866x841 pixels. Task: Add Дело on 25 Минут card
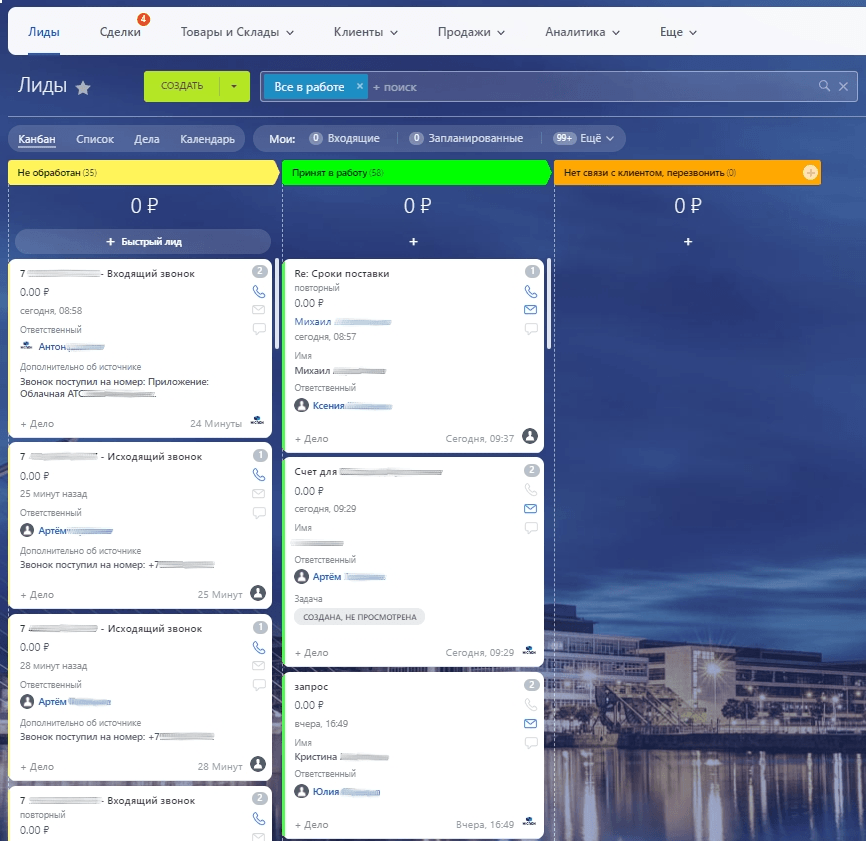pyautogui.click(x=37, y=595)
